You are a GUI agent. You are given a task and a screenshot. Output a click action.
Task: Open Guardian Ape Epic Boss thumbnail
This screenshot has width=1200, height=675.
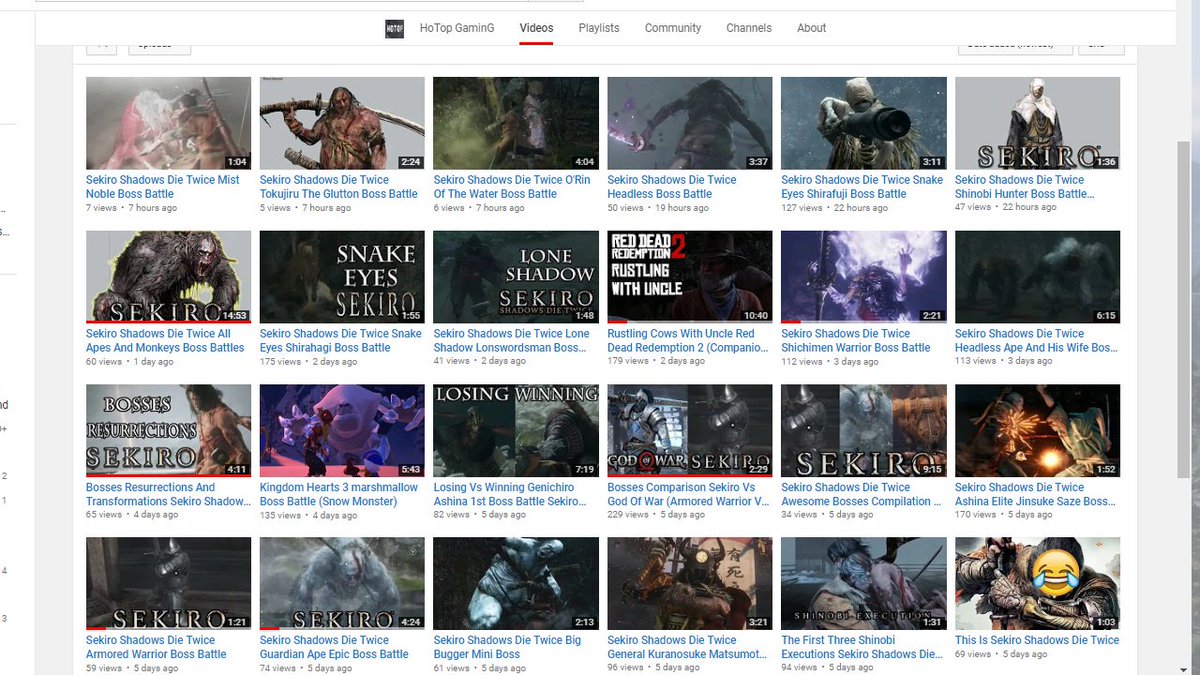pos(342,584)
